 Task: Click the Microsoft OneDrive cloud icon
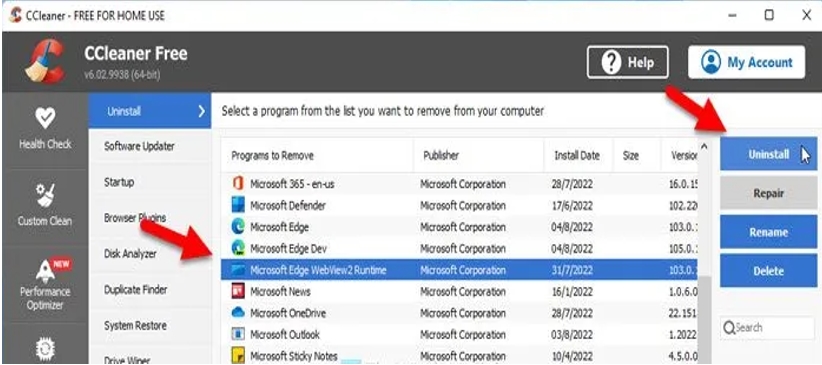click(x=238, y=313)
